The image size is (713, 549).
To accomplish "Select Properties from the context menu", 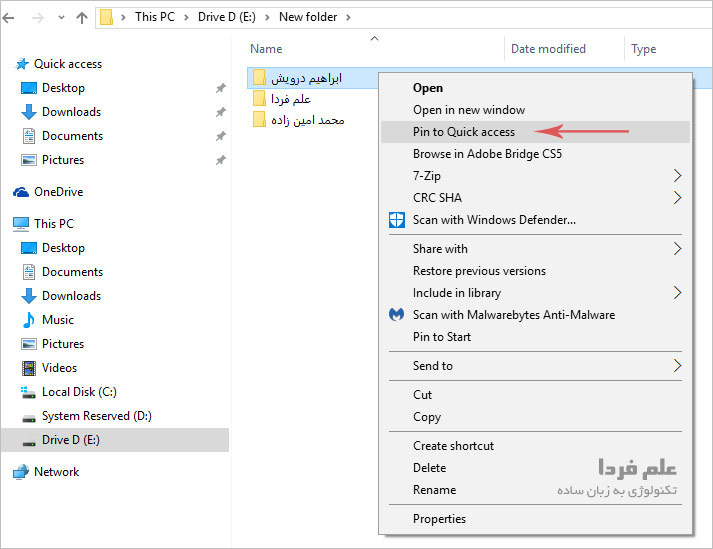I will [x=439, y=519].
